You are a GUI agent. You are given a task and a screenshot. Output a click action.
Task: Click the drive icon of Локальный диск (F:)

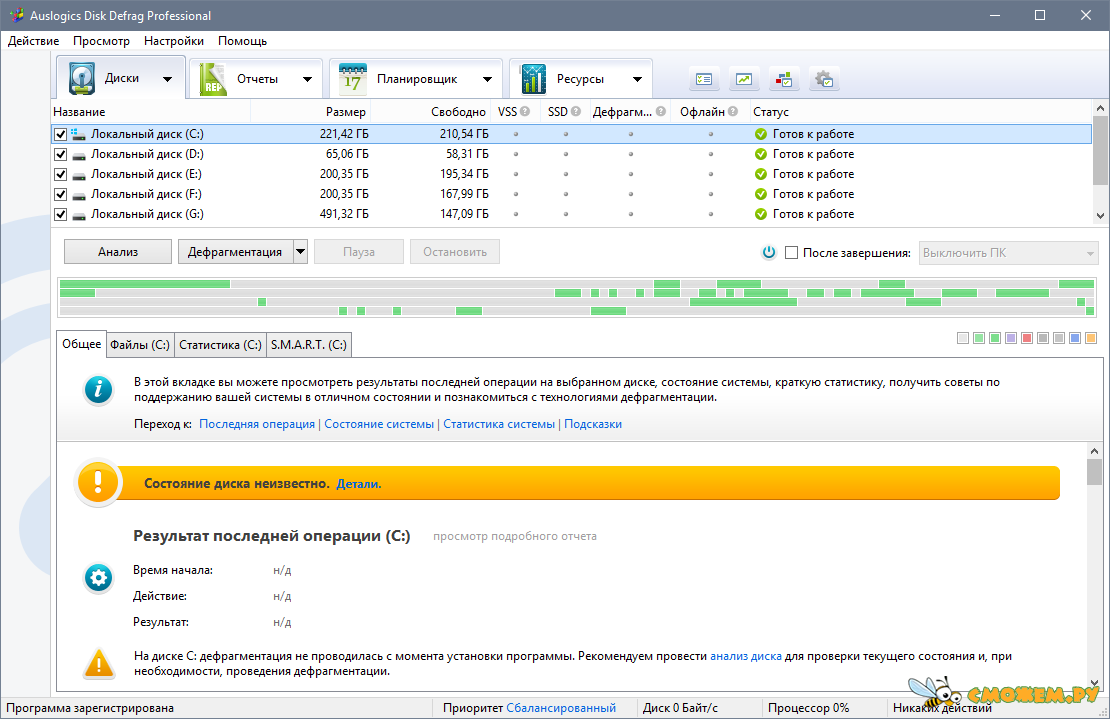point(79,194)
